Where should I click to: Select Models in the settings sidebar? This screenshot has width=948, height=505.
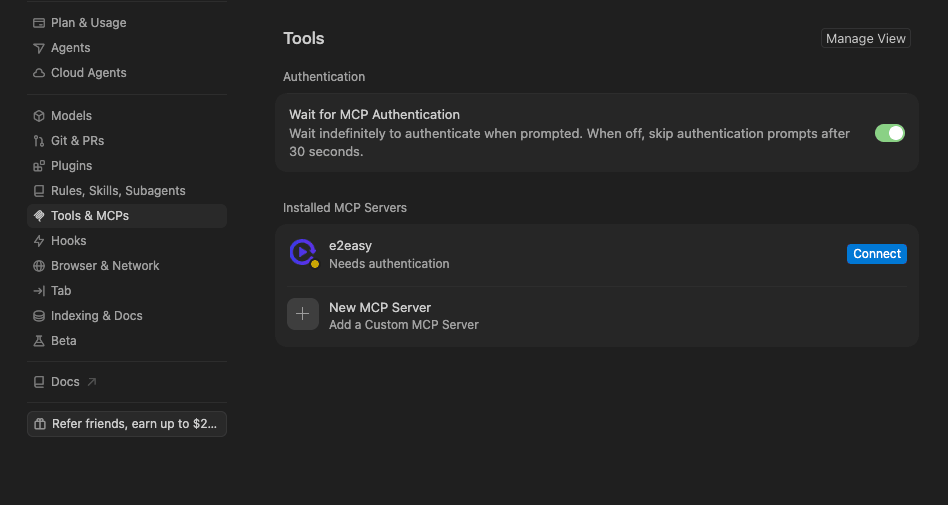(127, 116)
